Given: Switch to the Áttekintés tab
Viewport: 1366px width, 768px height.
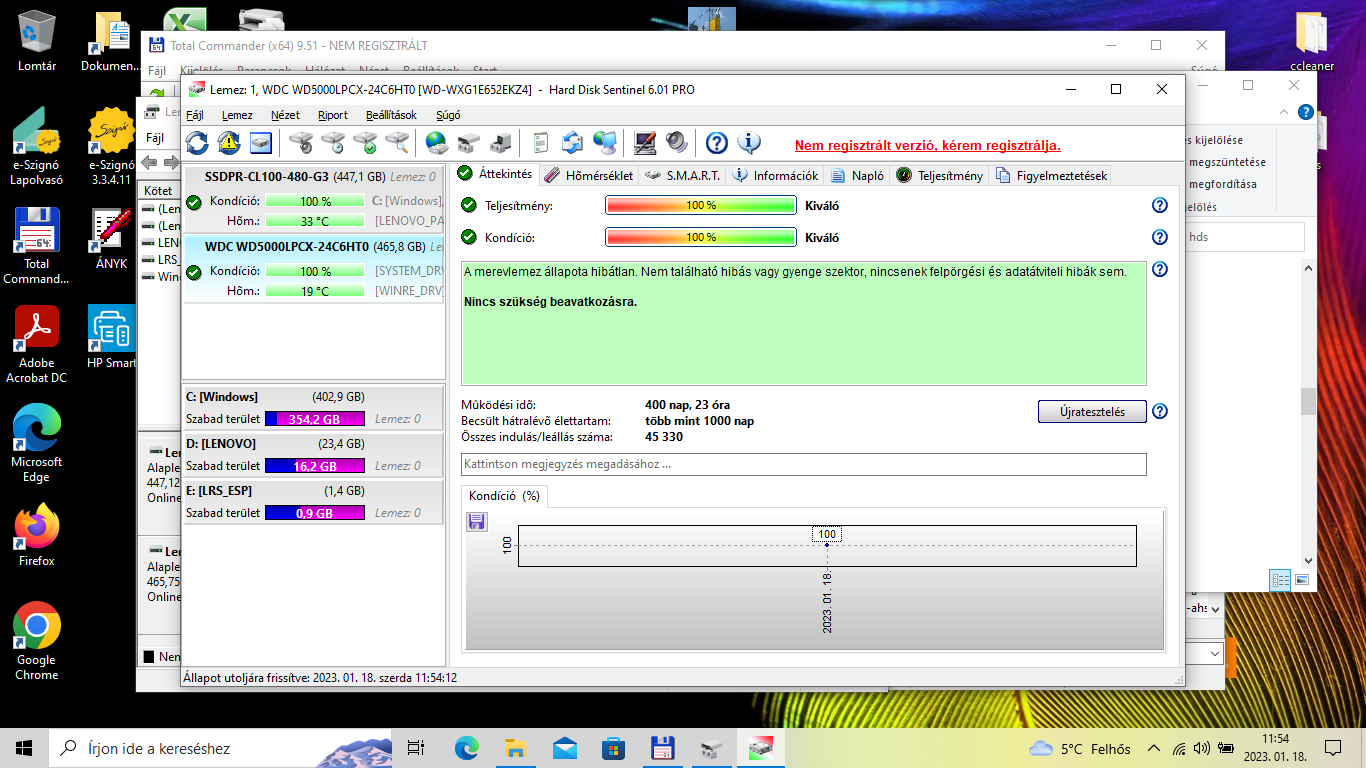Looking at the screenshot, I should pos(495,174).
